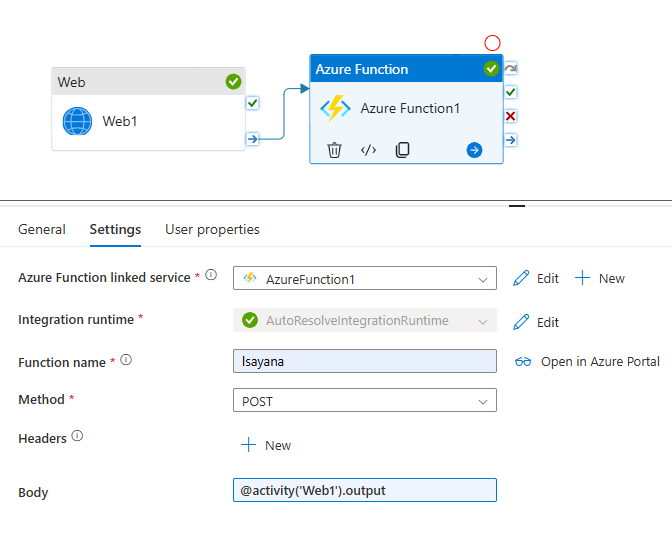
Task: Open the AutoResolveIntegrationRuntime dropdown
Action: 365,320
